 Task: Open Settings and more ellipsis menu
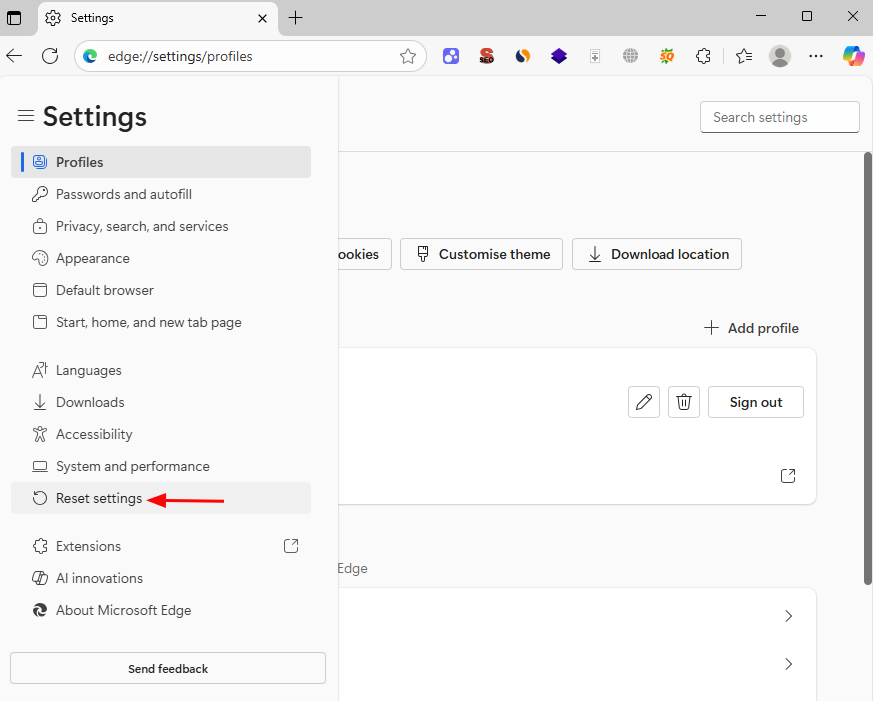tap(816, 56)
